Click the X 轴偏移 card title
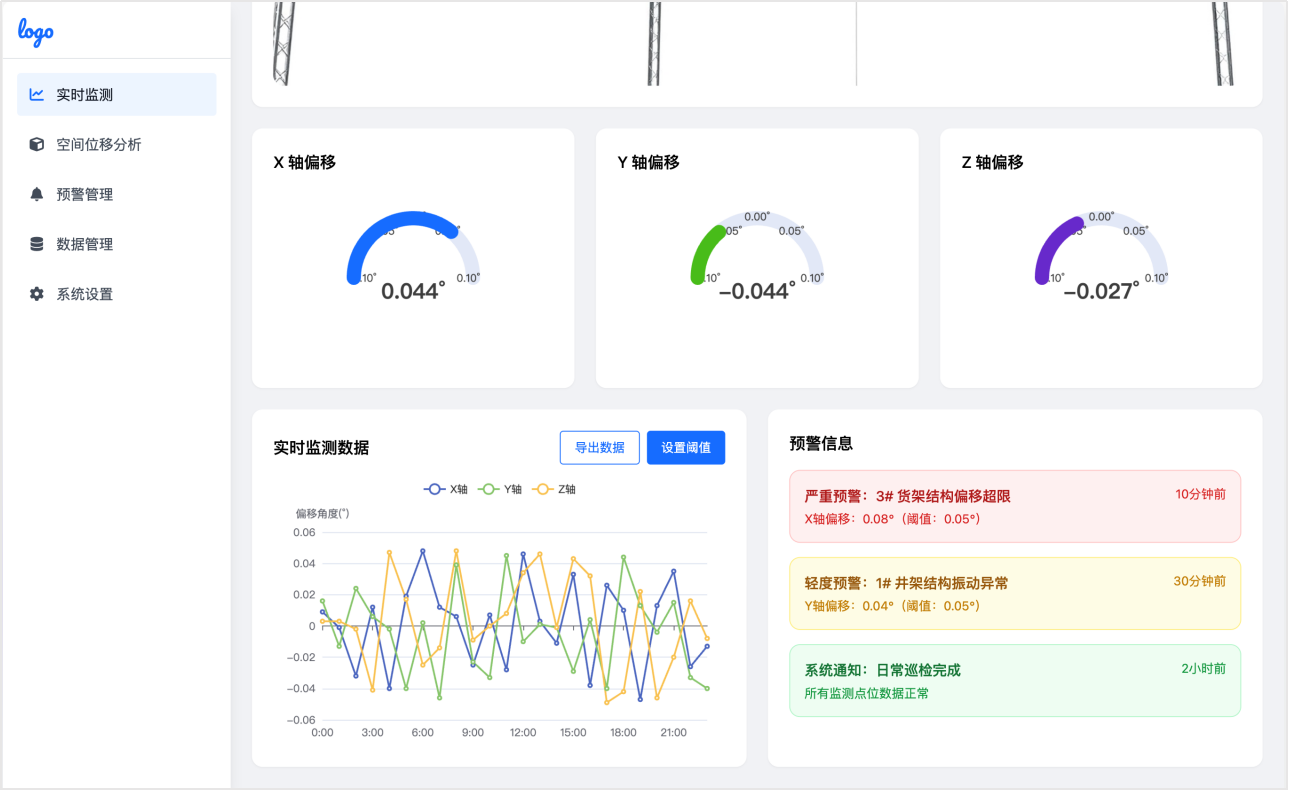The image size is (1289, 791). 304,162
